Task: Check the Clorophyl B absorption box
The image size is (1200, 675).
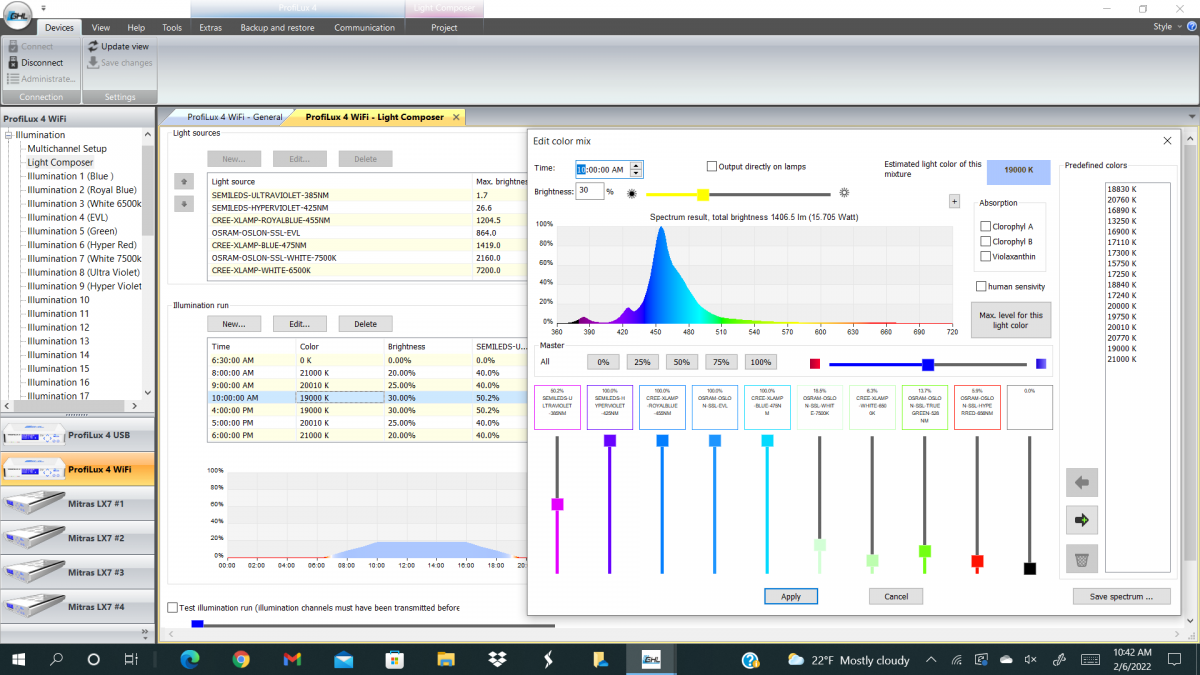Action: [986, 242]
